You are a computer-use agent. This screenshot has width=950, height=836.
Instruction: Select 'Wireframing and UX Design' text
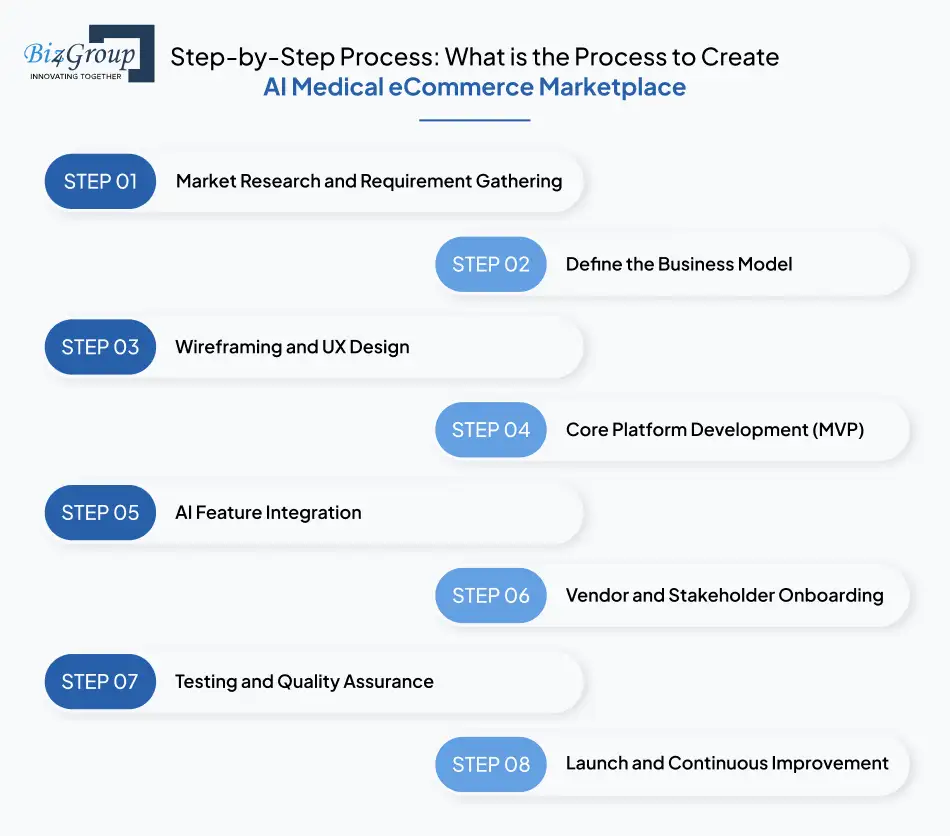pyautogui.click(x=293, y=347)
